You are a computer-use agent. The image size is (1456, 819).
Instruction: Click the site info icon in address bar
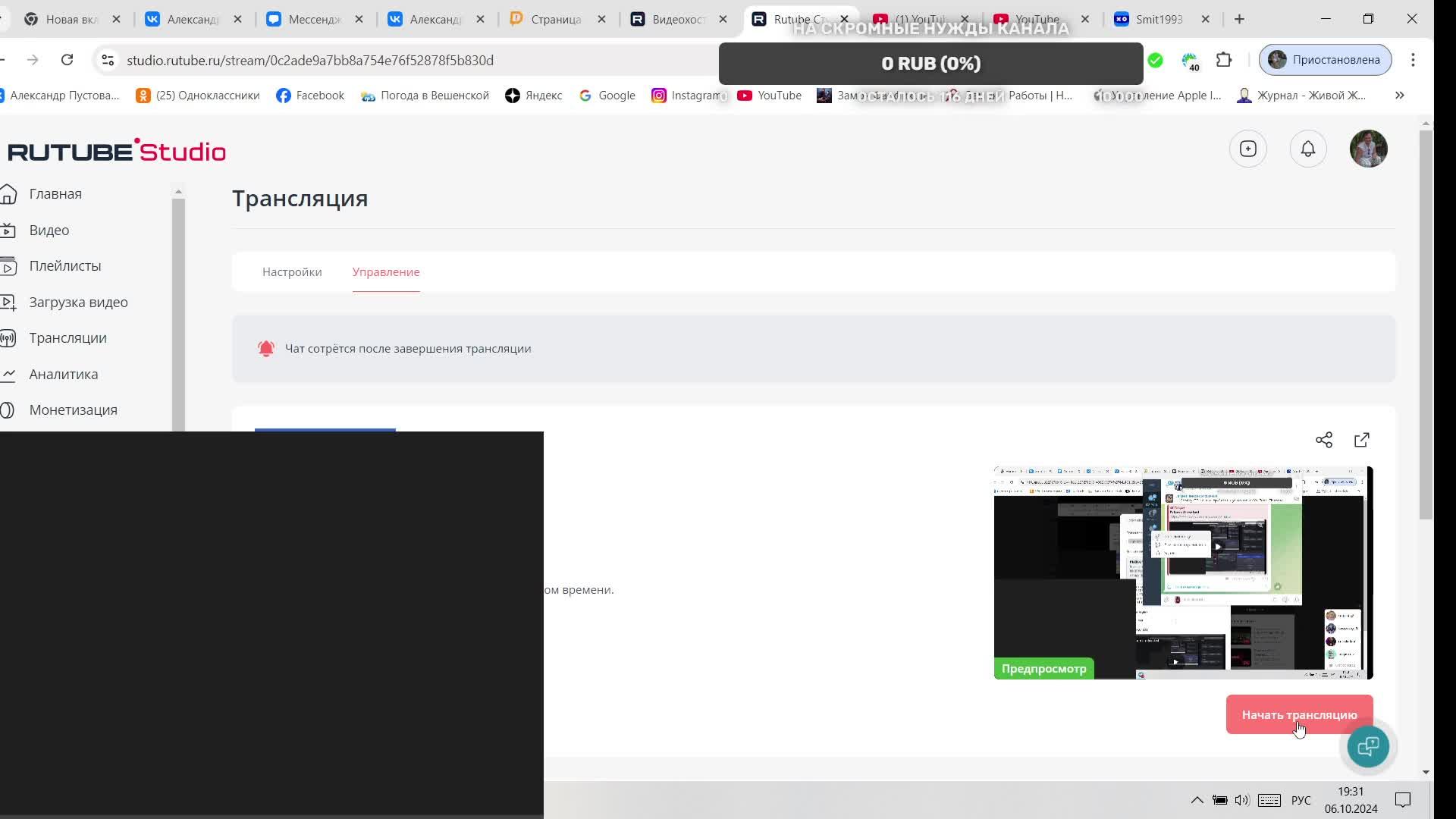pos(108,60)
